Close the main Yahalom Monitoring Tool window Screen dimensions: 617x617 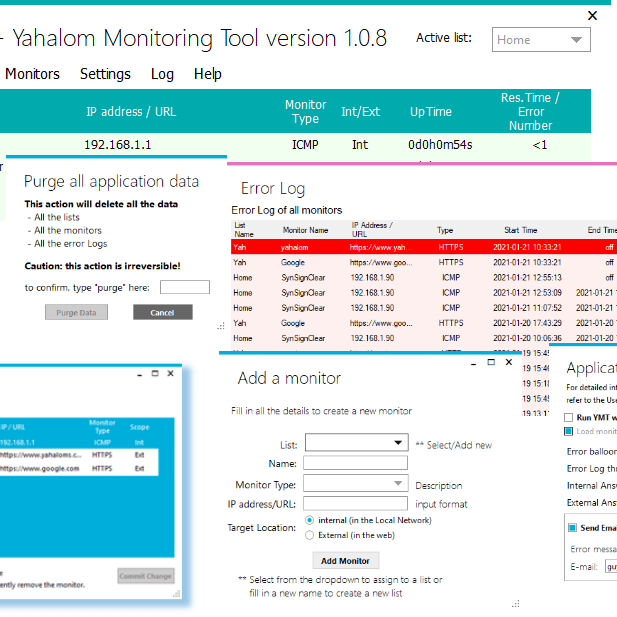coord(593,16)
